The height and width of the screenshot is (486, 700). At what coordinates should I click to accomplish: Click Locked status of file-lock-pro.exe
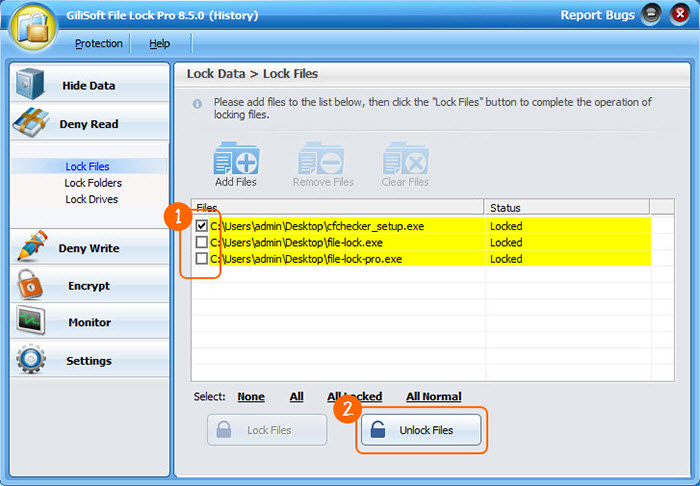506,259
